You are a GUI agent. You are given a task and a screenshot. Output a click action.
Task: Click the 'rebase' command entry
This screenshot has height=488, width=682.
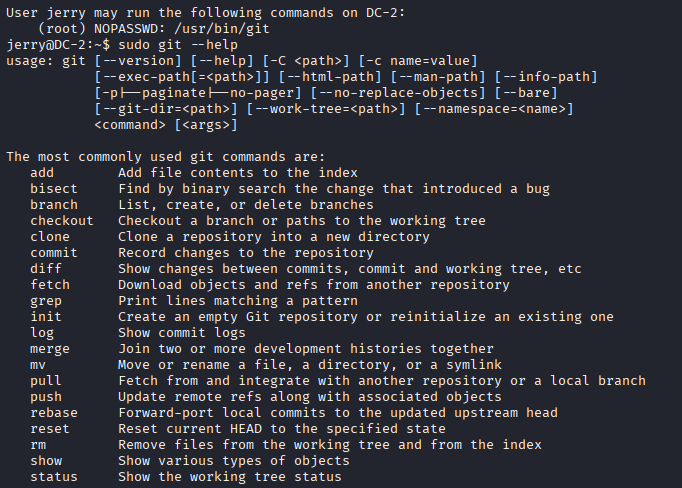(x=54, y=412)
